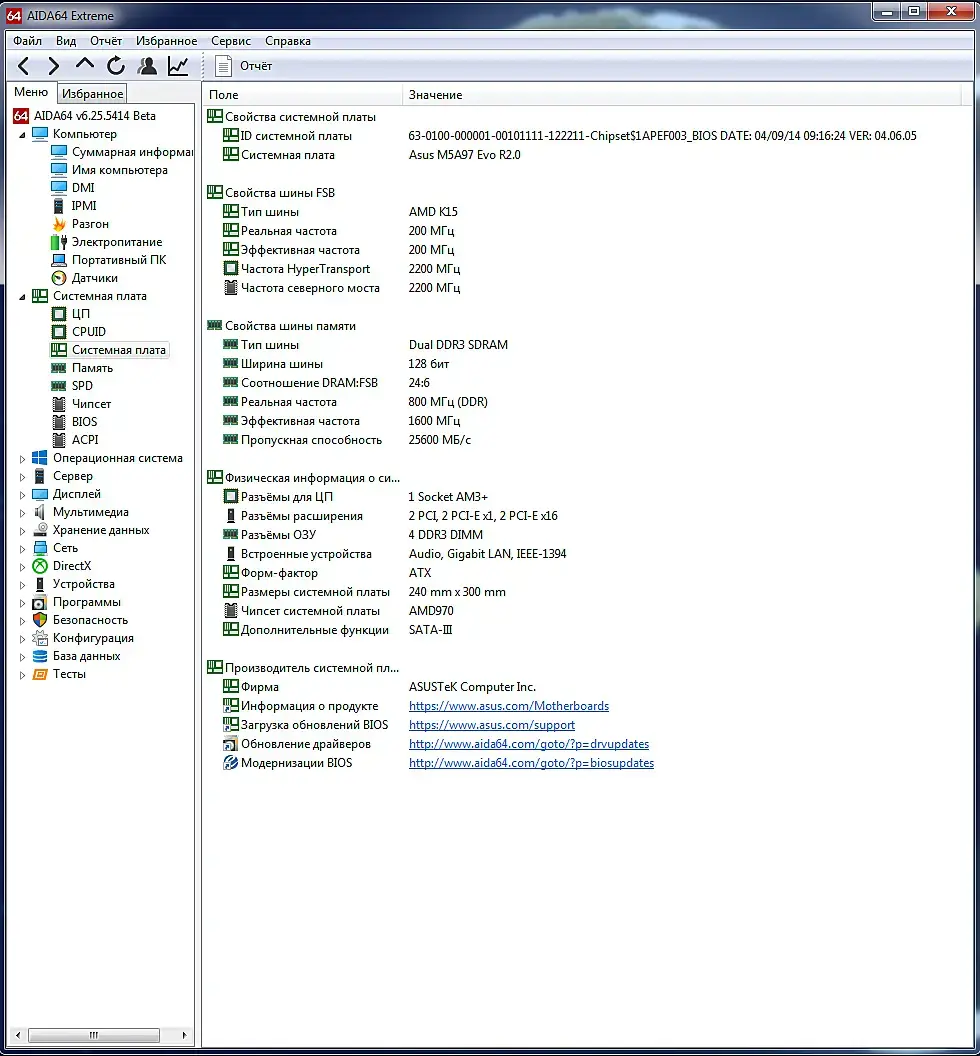
Task: Expand the Операционная система branch
Action: [22, 459]
